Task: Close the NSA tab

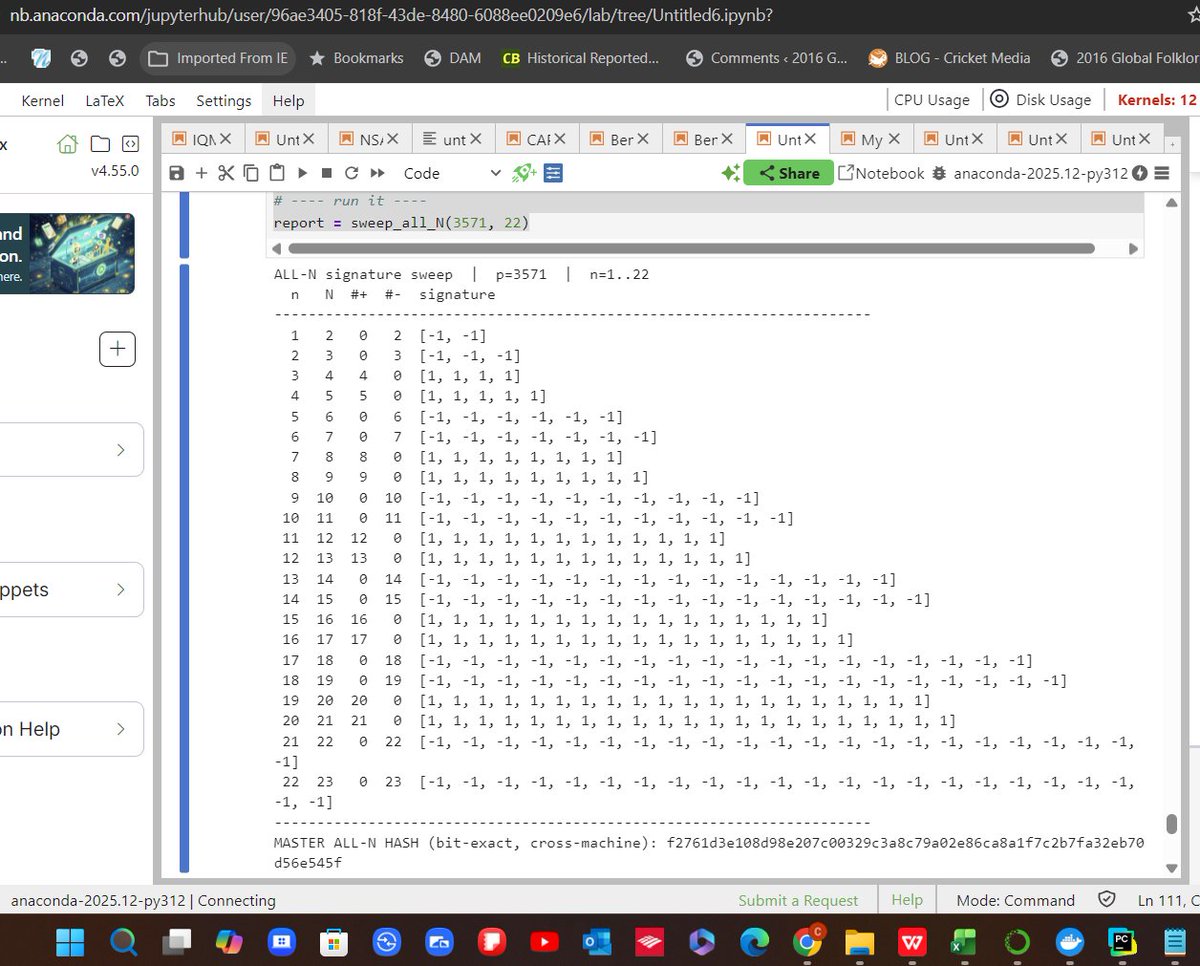Action: tap(392, 139)
